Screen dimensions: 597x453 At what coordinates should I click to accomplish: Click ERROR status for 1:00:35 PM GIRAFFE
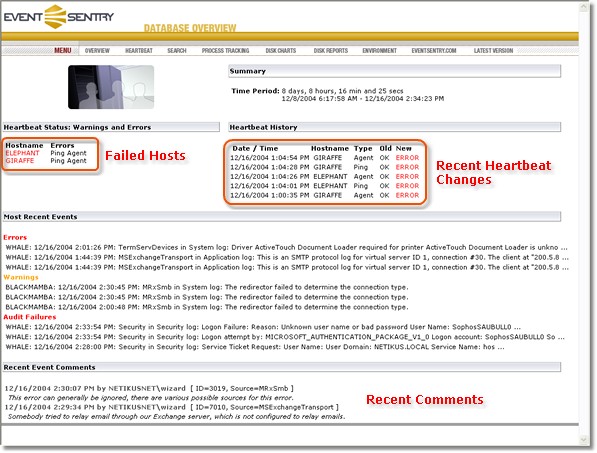(407, 195)
